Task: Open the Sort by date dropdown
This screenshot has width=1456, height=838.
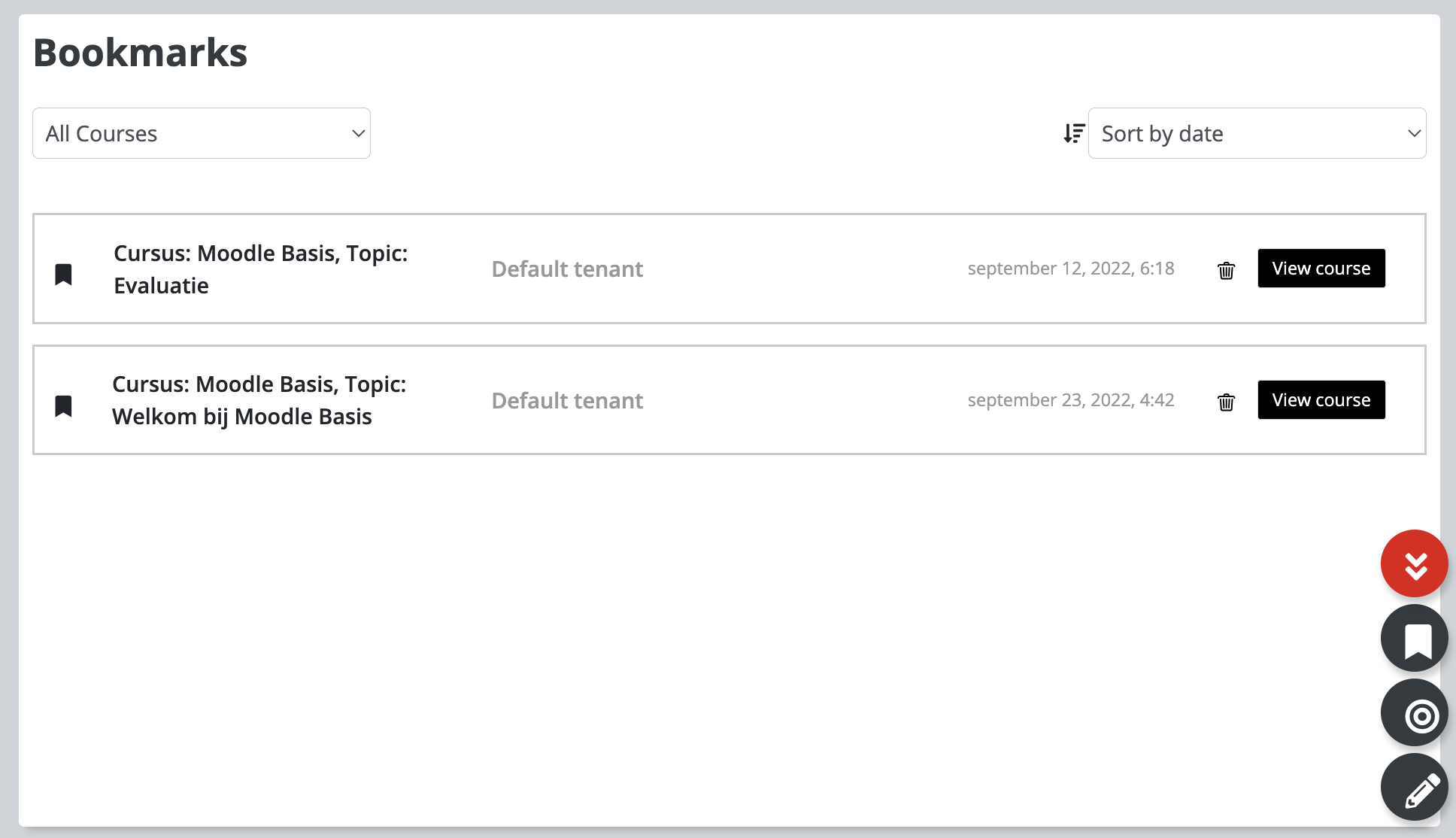Action: pos(1257,133)
